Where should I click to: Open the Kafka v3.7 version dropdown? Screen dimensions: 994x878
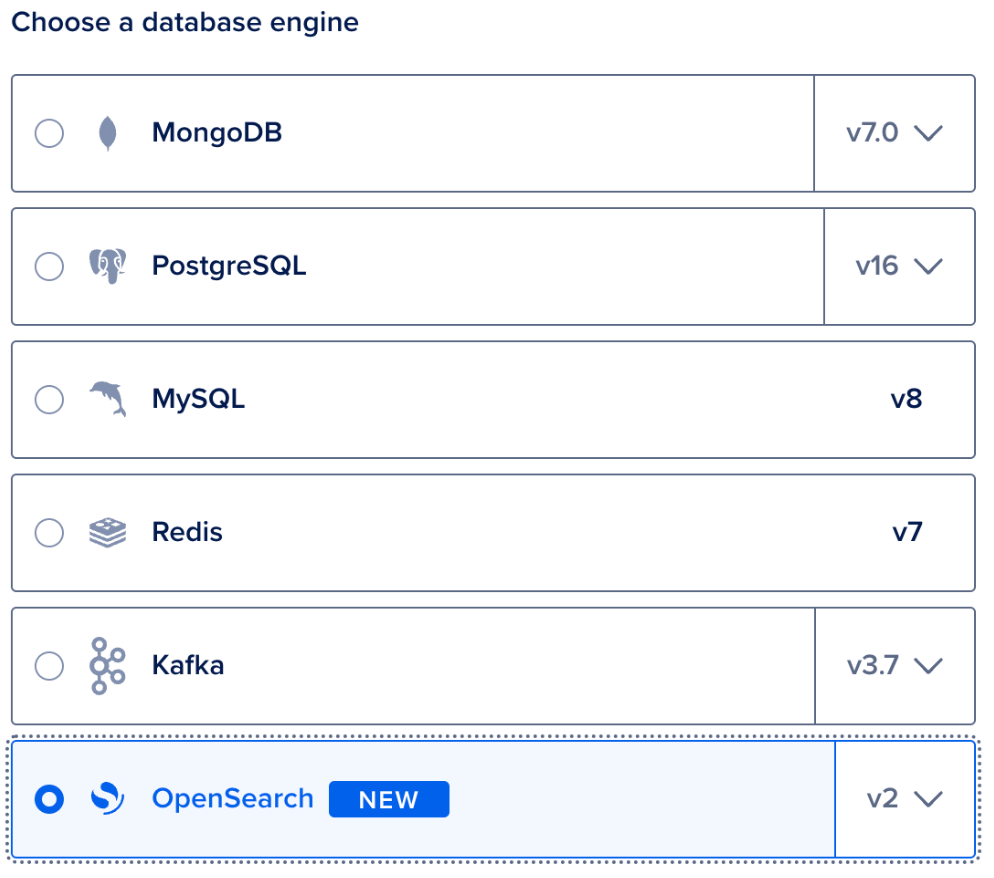point(895,666)
